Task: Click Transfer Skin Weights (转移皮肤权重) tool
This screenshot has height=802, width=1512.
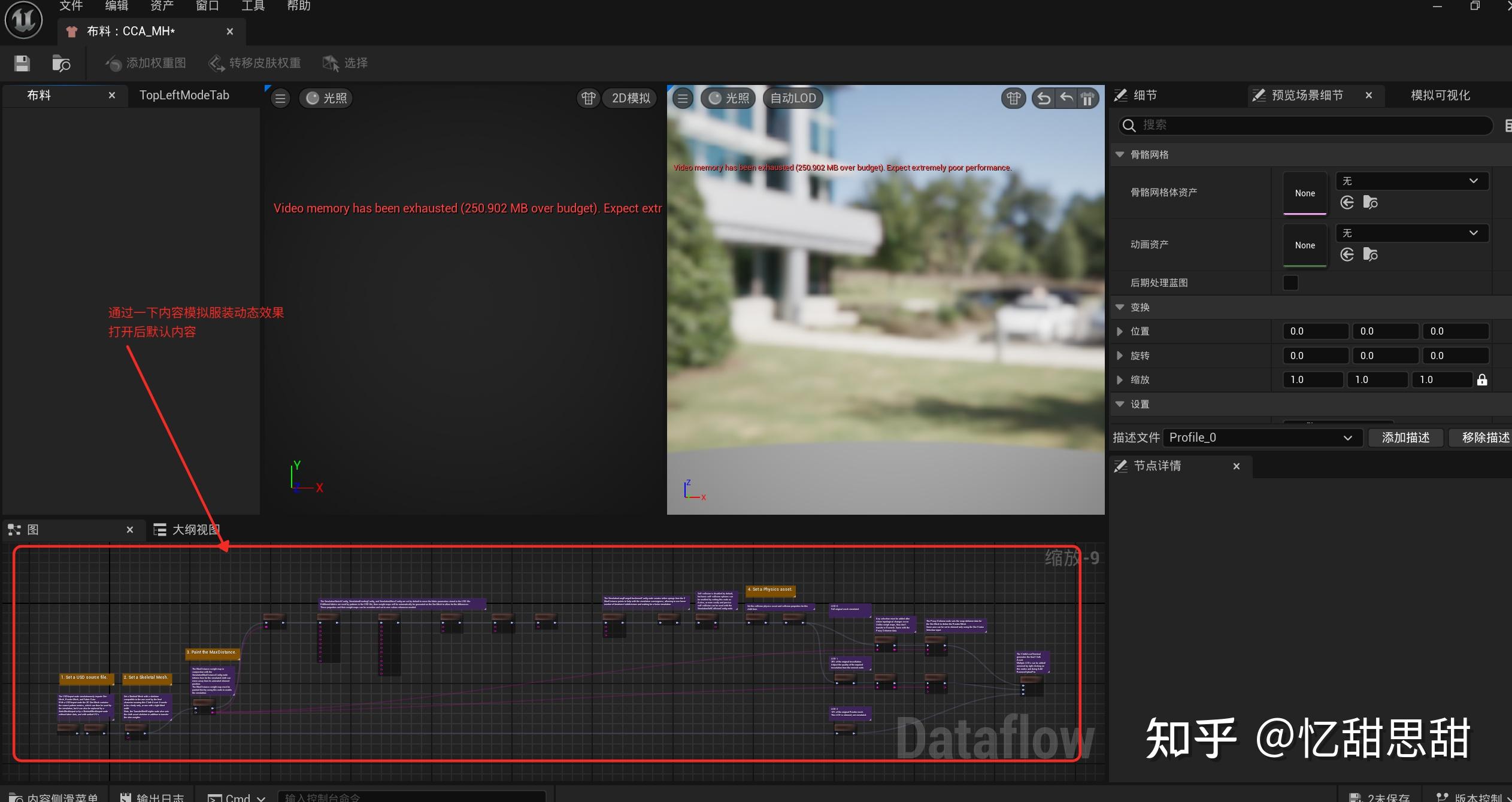Action: pyautogui.click(x=254, y=63)
